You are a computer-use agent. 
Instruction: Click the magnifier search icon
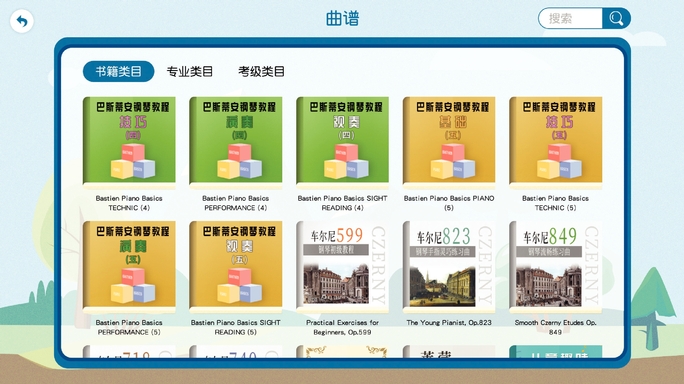(616, 19)
